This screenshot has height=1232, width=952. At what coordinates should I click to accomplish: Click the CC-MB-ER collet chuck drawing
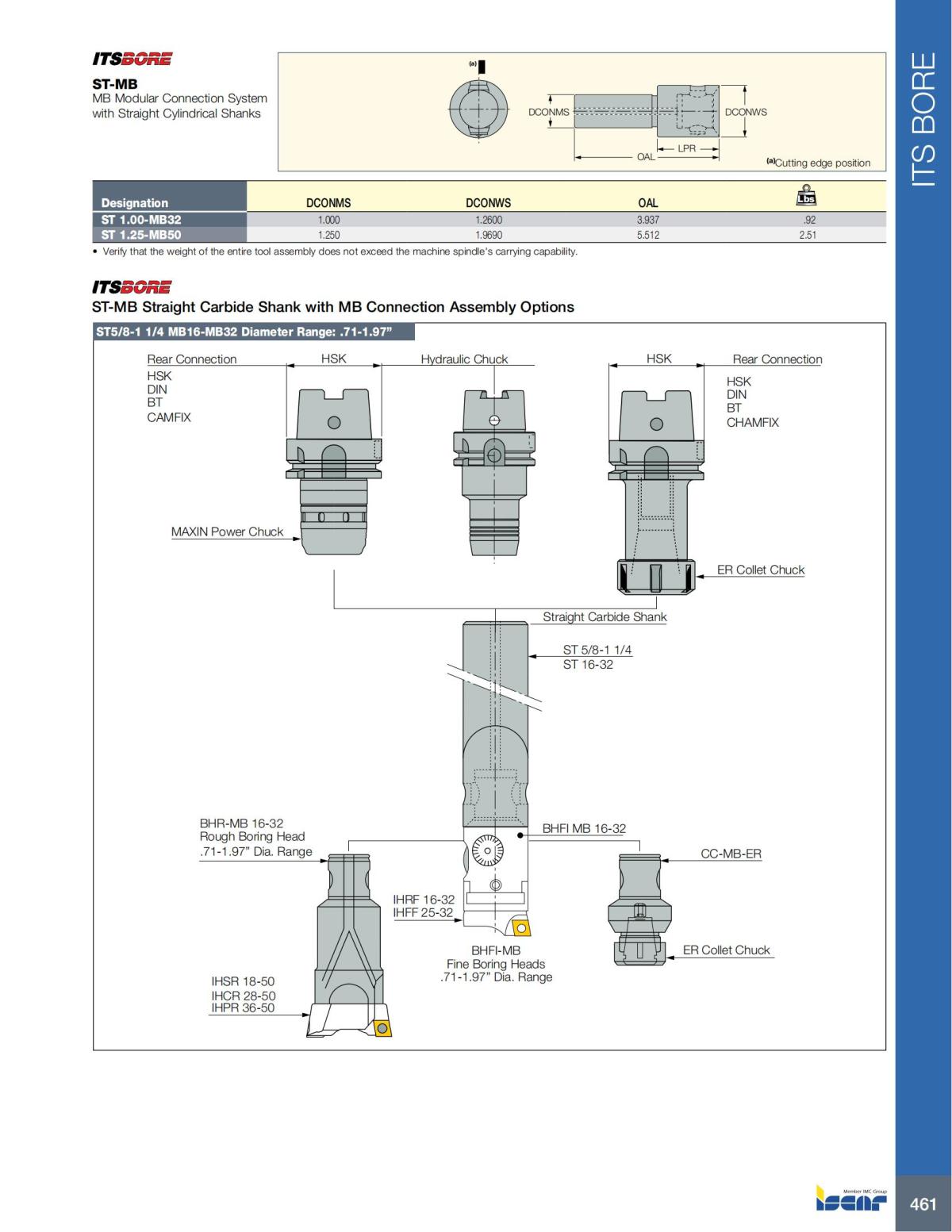(640, 909)
